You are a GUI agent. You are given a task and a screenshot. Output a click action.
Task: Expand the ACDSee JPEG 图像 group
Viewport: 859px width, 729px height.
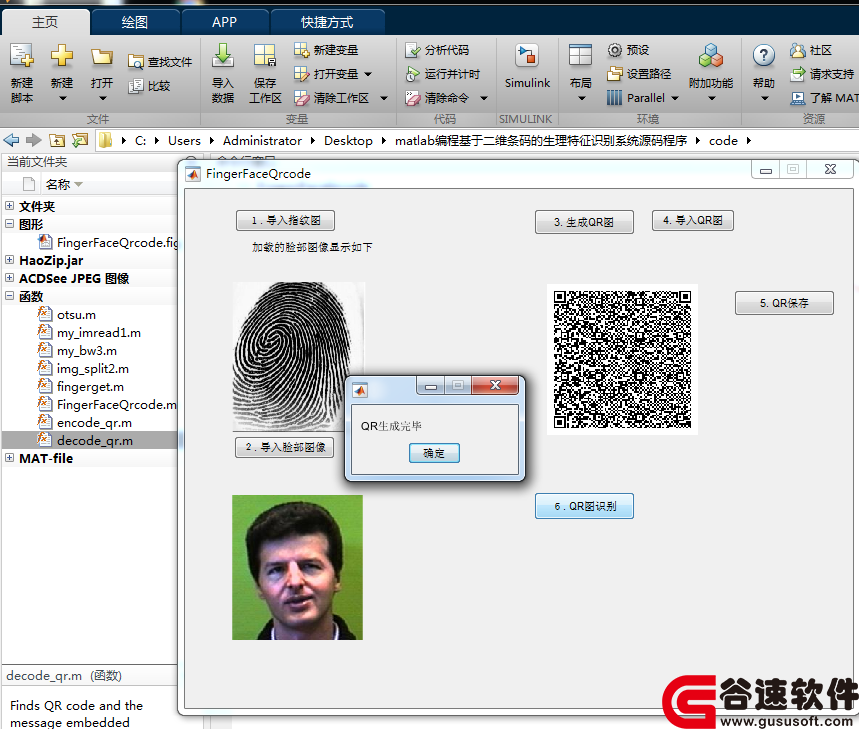coord(9,278)
